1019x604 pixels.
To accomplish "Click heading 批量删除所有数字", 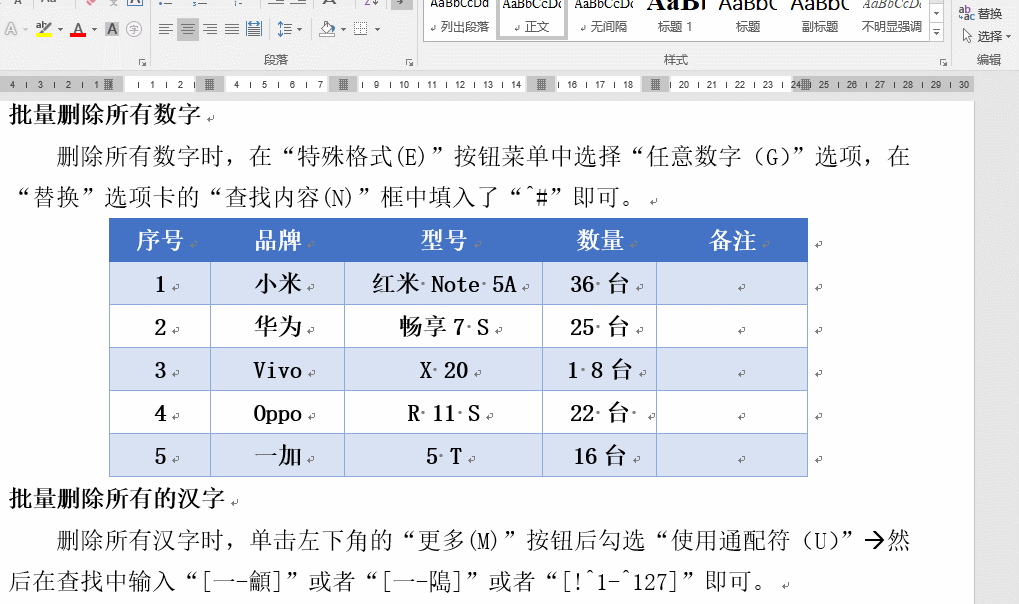I will coord(105,115).
